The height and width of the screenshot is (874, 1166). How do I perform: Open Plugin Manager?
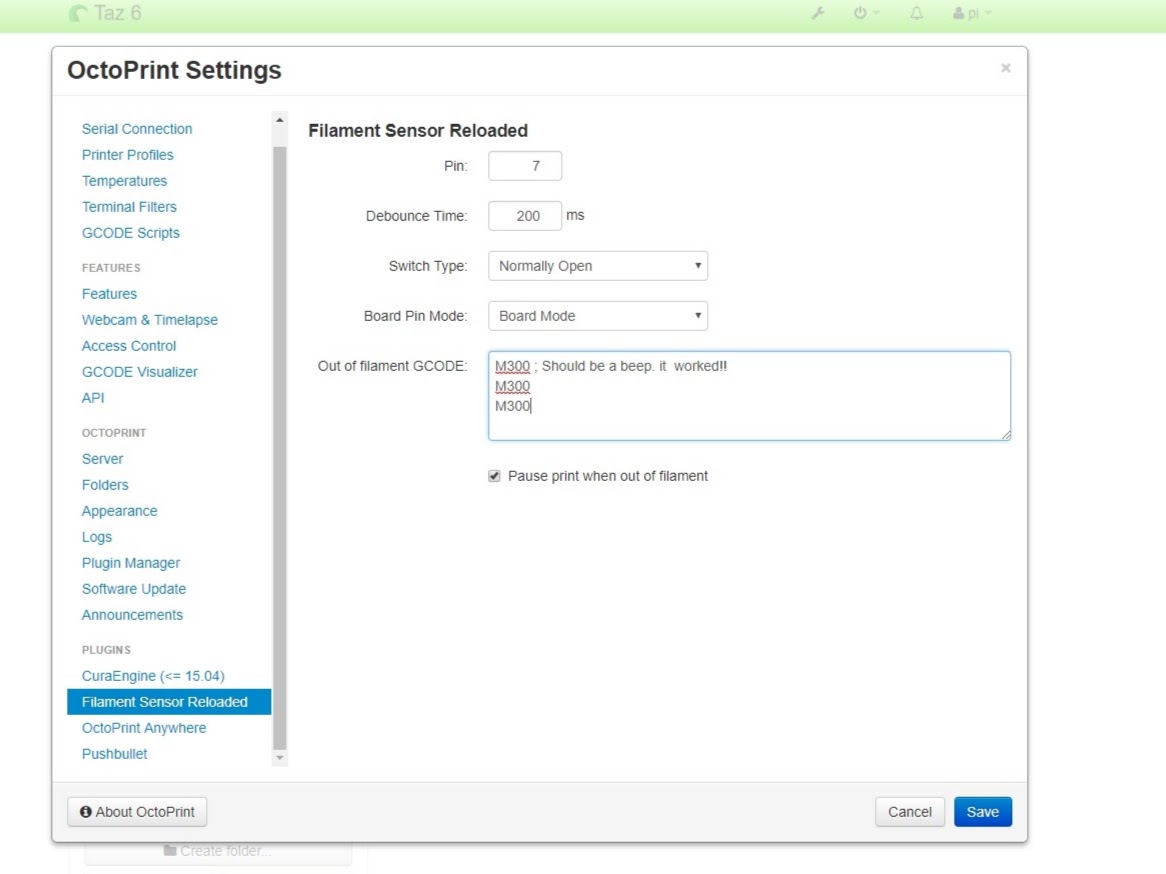(131, 563)
